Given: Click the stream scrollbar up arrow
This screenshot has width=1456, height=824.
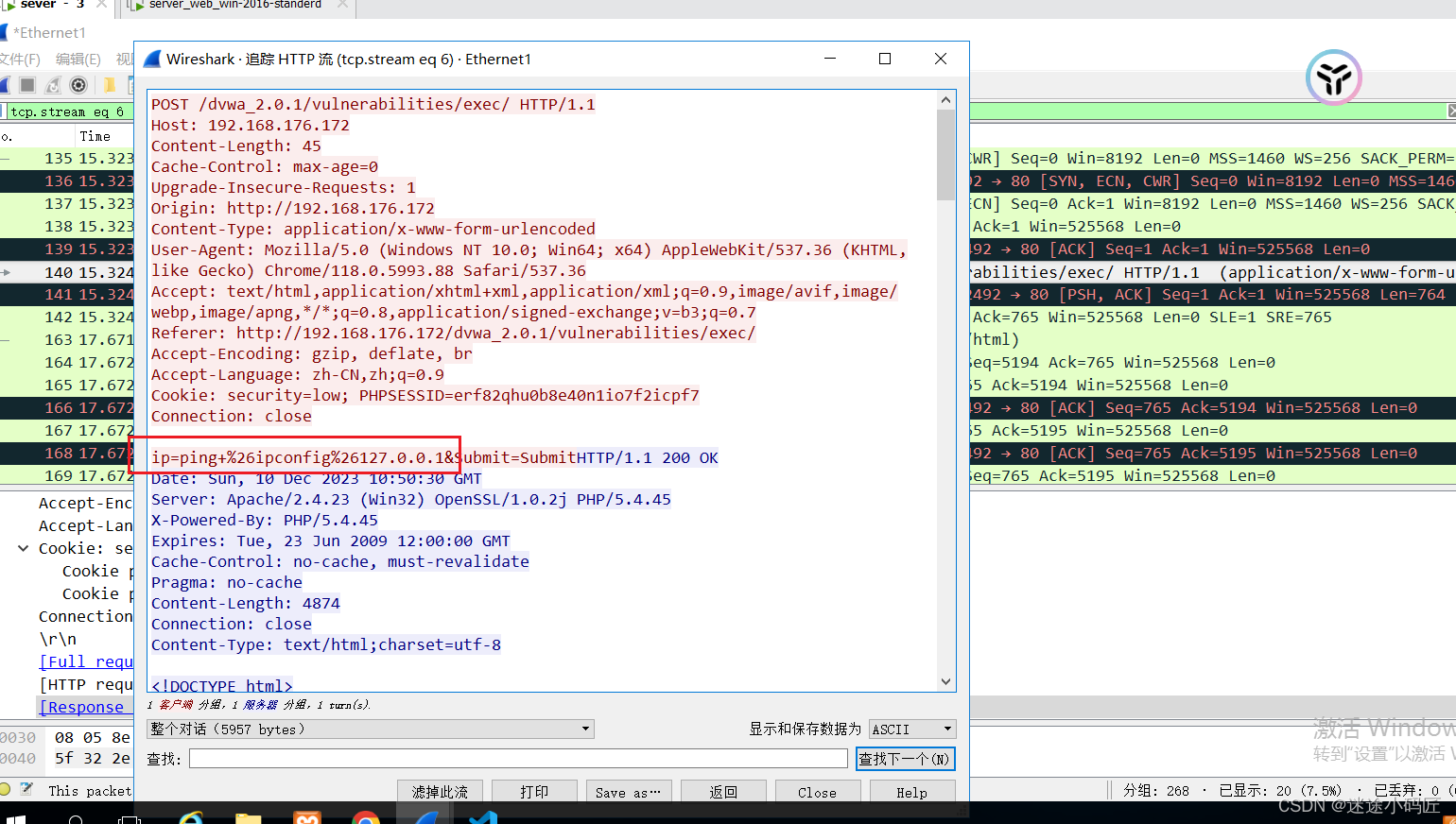Looking at the screenshot, I should tap(945, 100).
